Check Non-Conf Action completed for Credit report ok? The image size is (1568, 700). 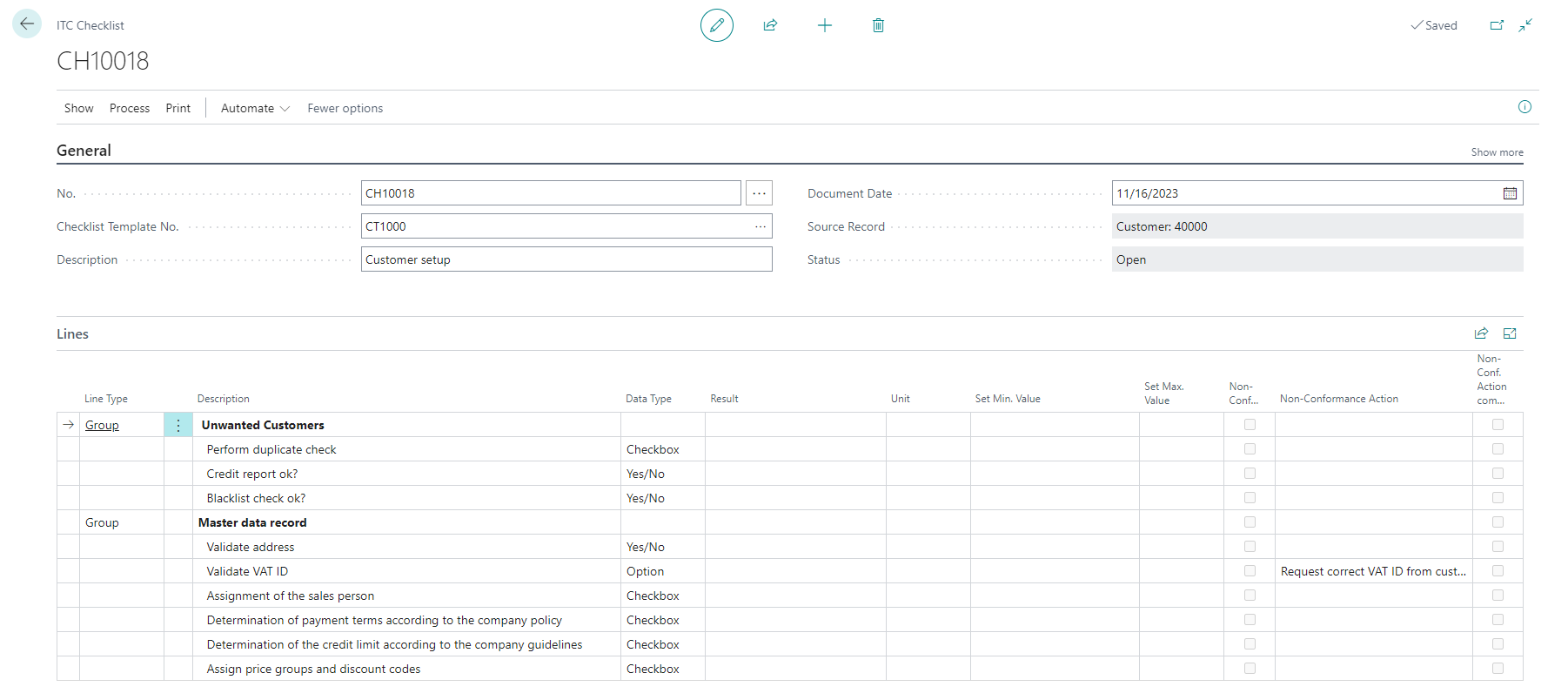pyautogui.click(x=1498, y=474)
